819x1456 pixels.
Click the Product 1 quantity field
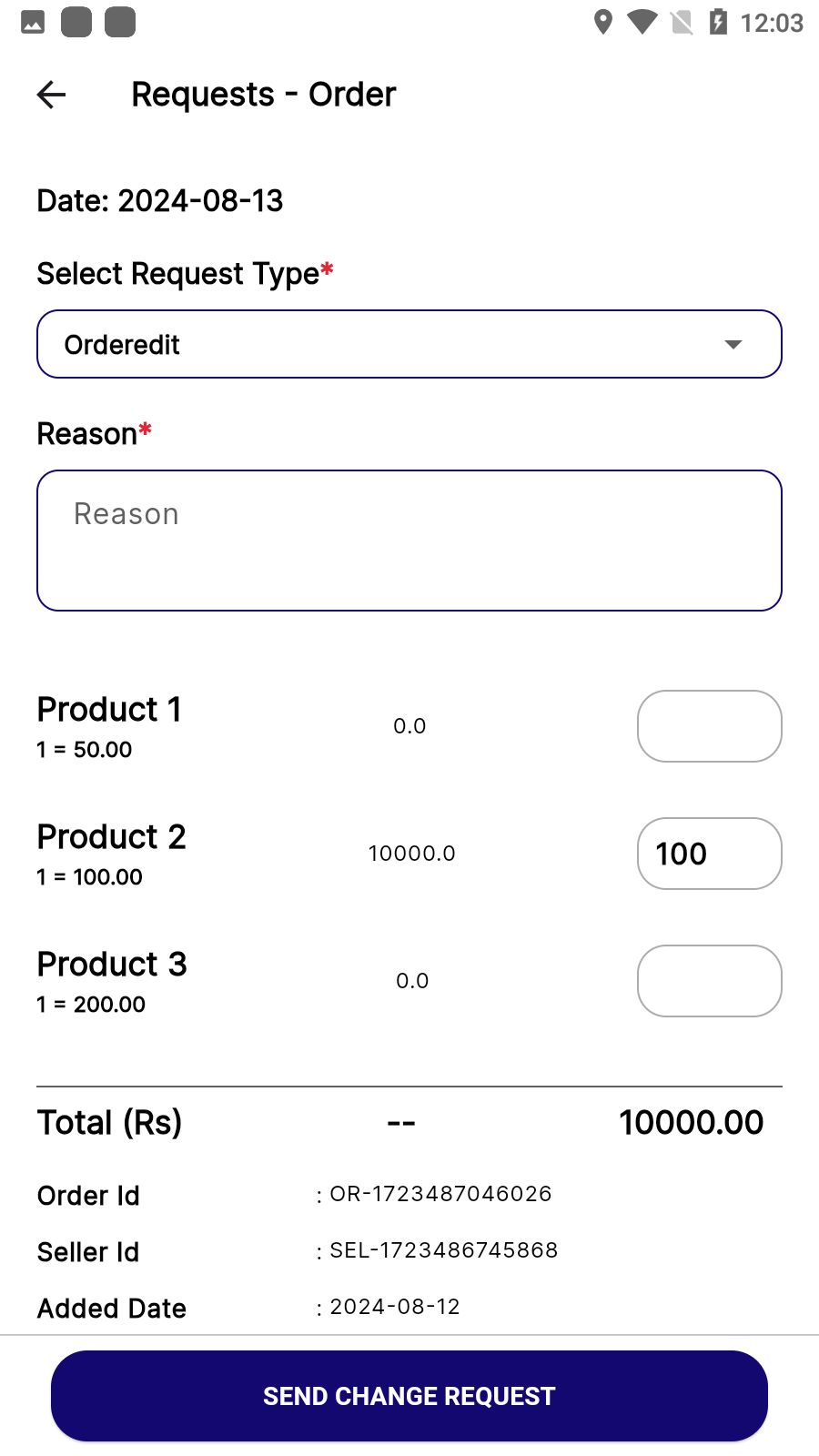click(x=709, y=726)
